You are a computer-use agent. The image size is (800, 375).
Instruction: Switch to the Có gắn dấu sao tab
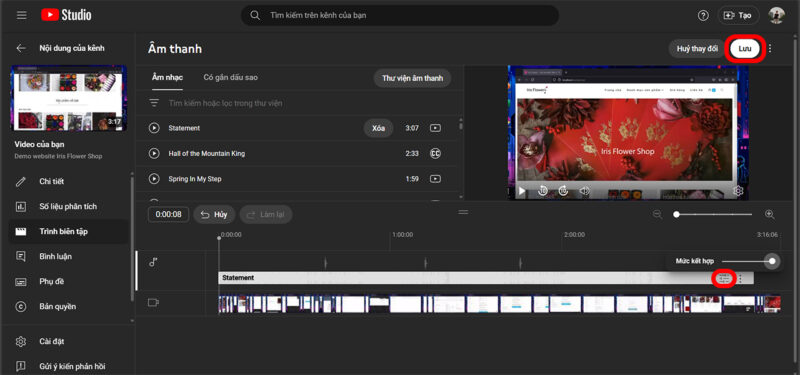tap(230, 78)
